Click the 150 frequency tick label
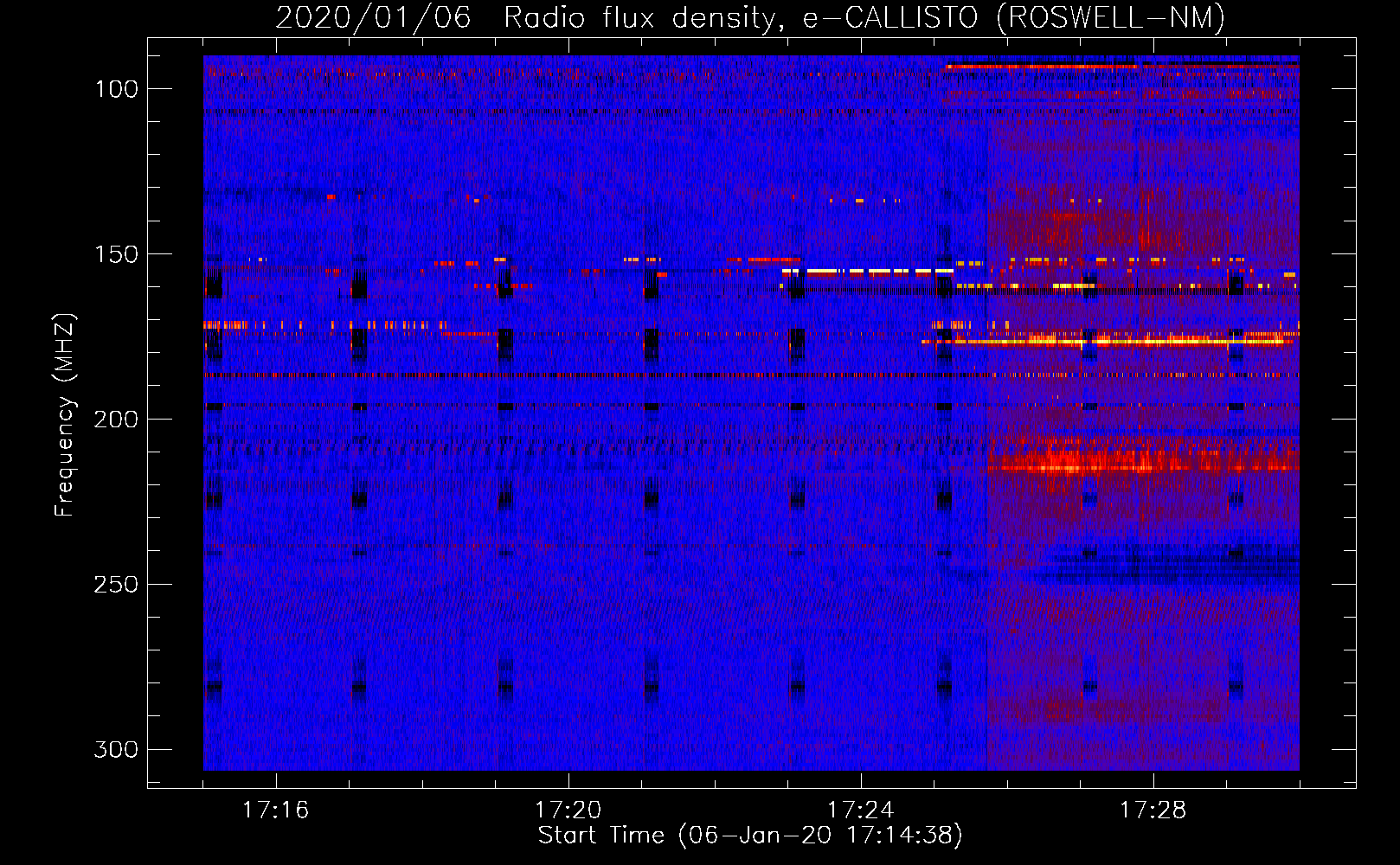The height and width of the screenshot is (865, 1400). click(x=116, y=254)
